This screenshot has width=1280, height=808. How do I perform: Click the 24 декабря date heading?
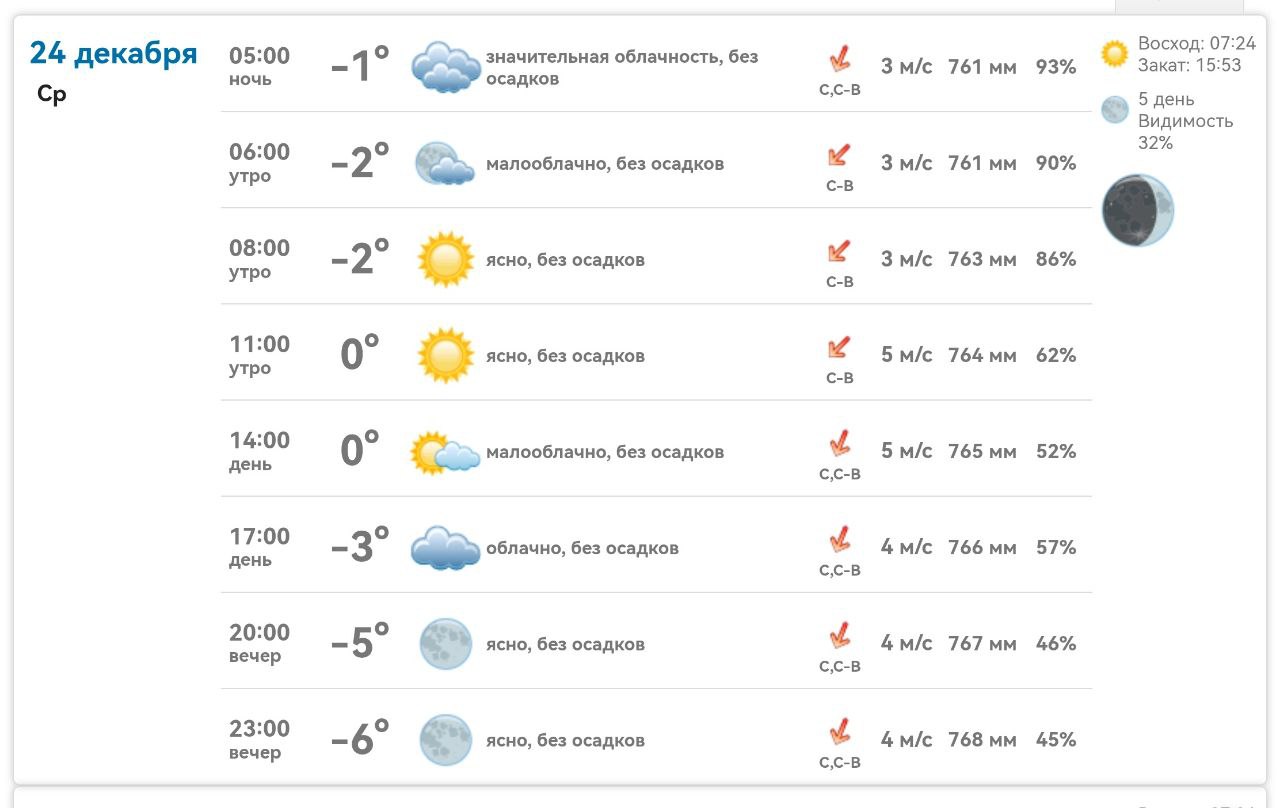114,52
